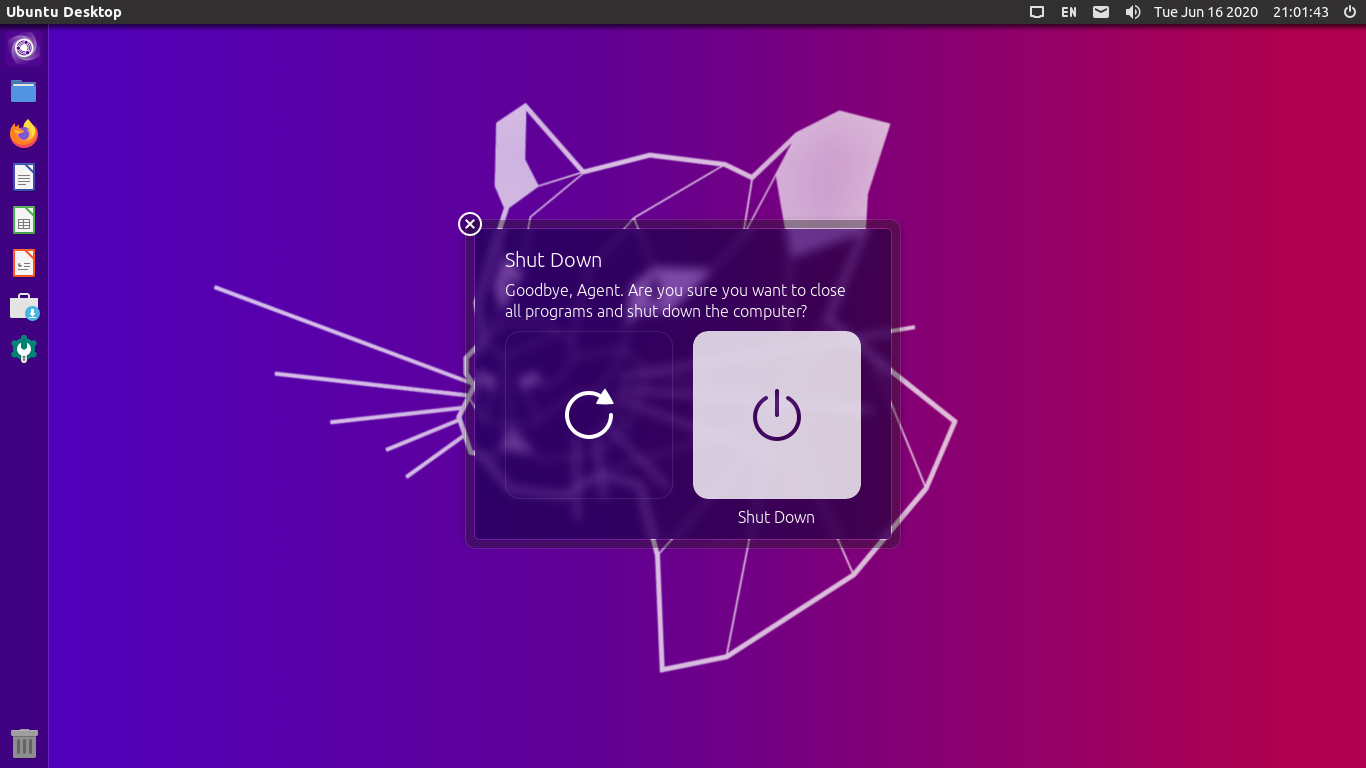Click the "Shut Down" dialog heading

(553, 260)
